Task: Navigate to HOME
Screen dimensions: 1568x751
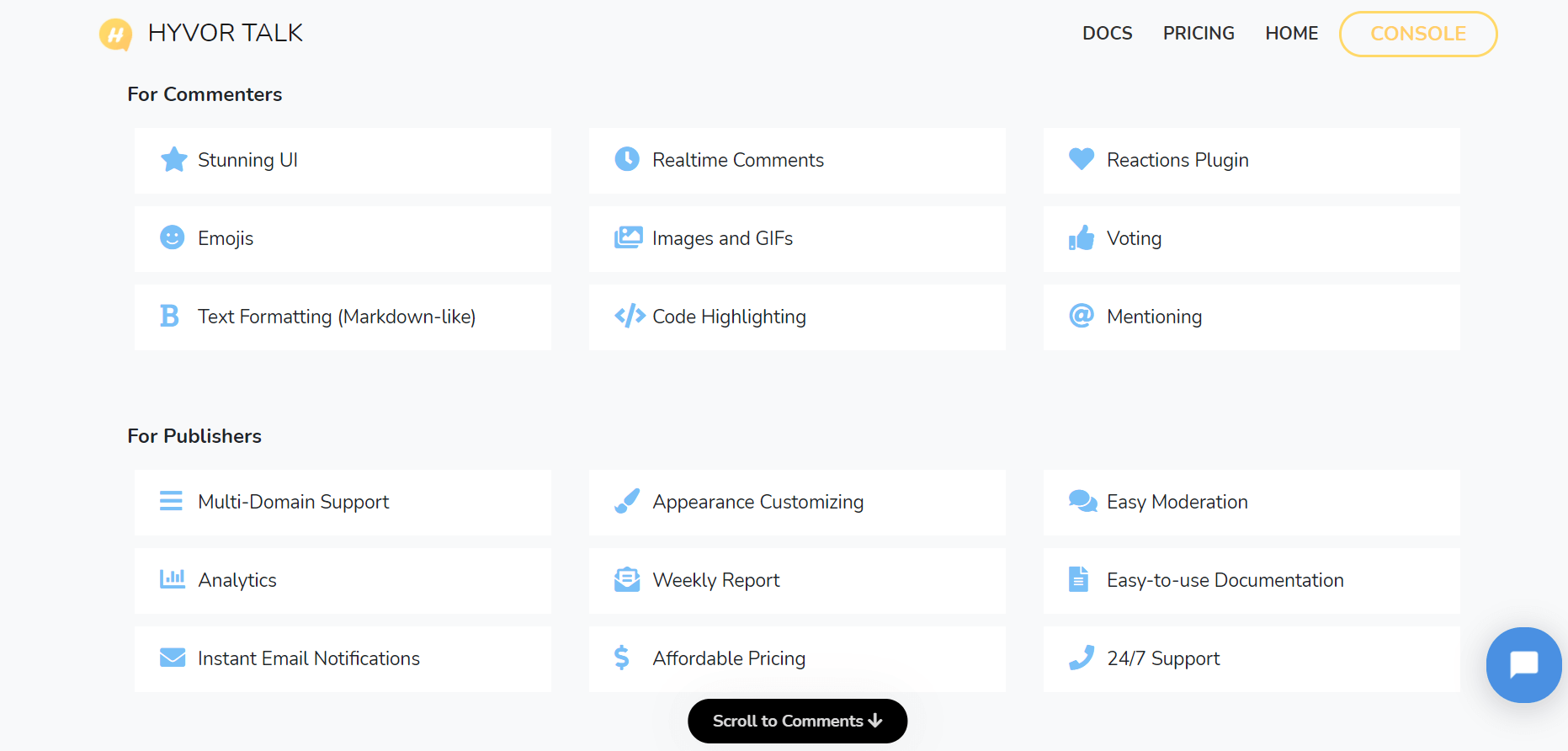Action: click(1292, 34)
